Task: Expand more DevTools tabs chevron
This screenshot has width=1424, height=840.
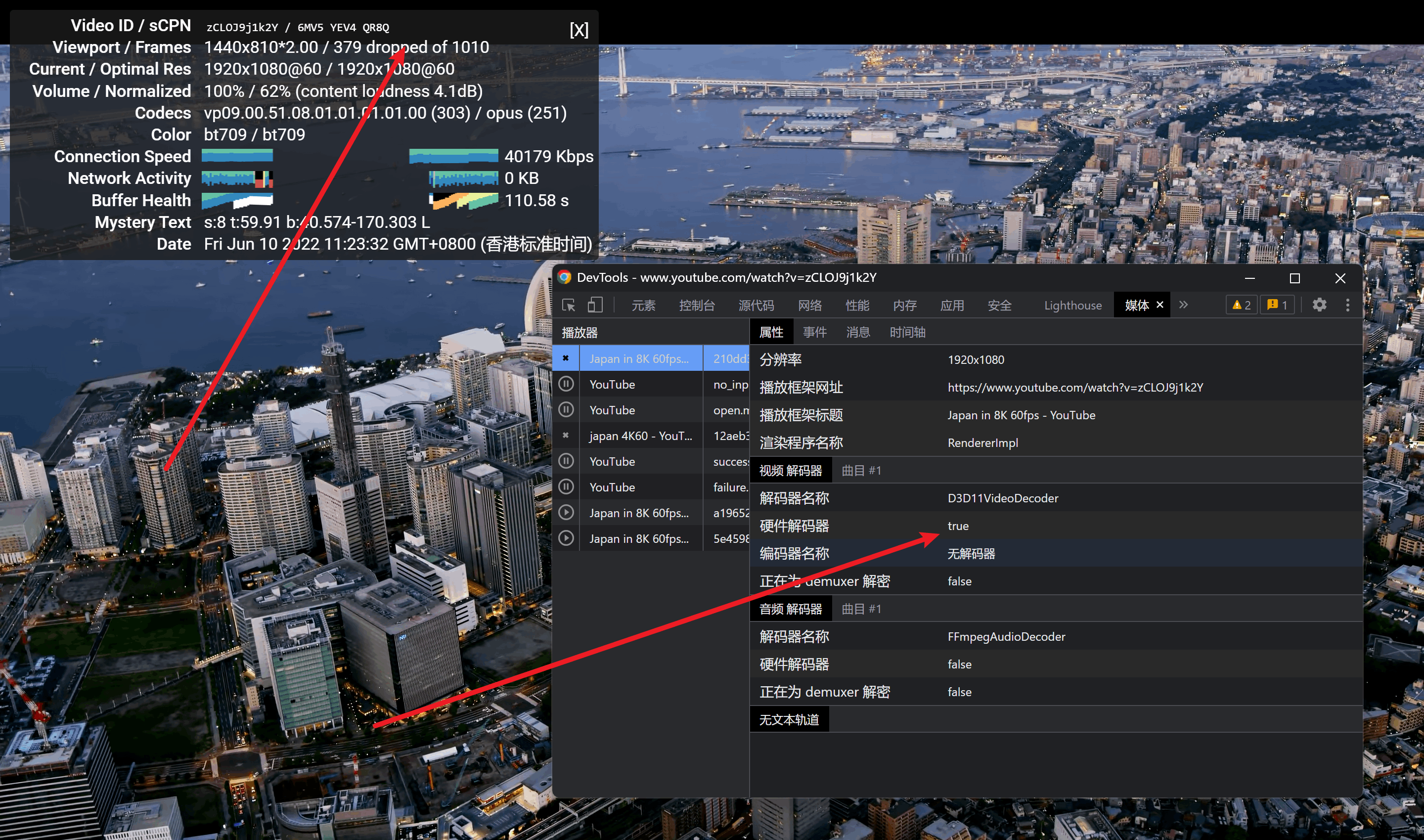Action: (x=1184, y=305)
